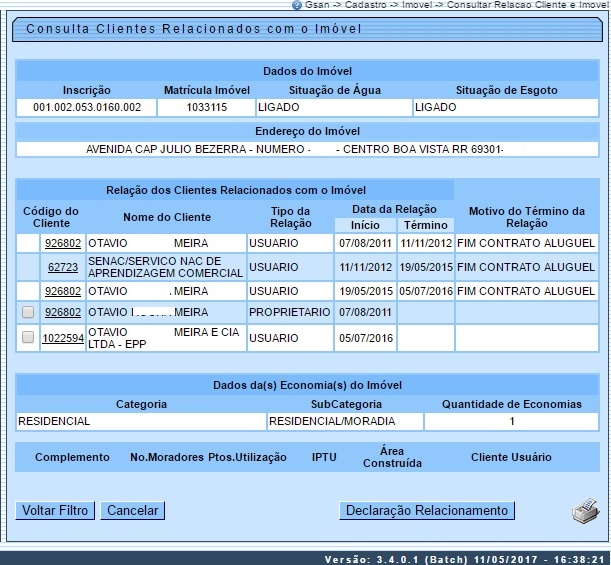Click Matrícula Imóvel field 1033115
This screenshot has height=565, width=611.
coord(206,107)
